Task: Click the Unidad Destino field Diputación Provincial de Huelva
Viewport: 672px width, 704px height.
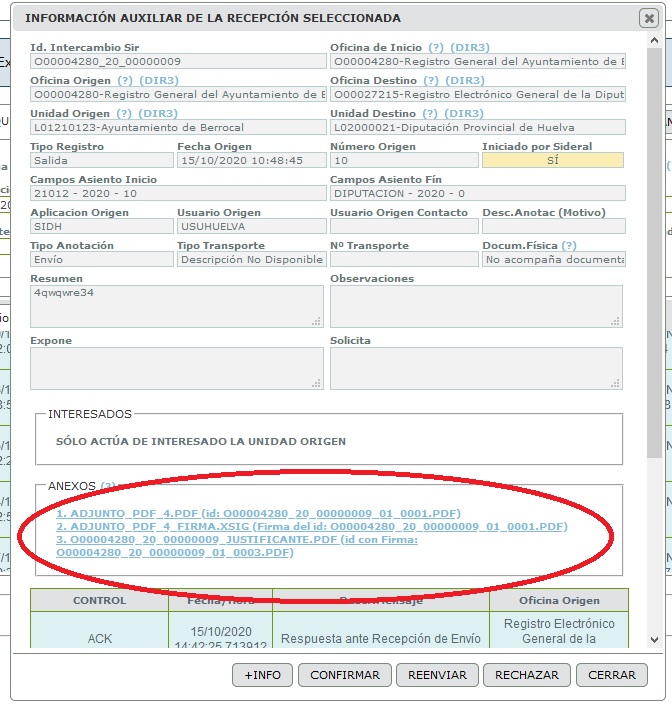Action: click(x=478, y=127)
